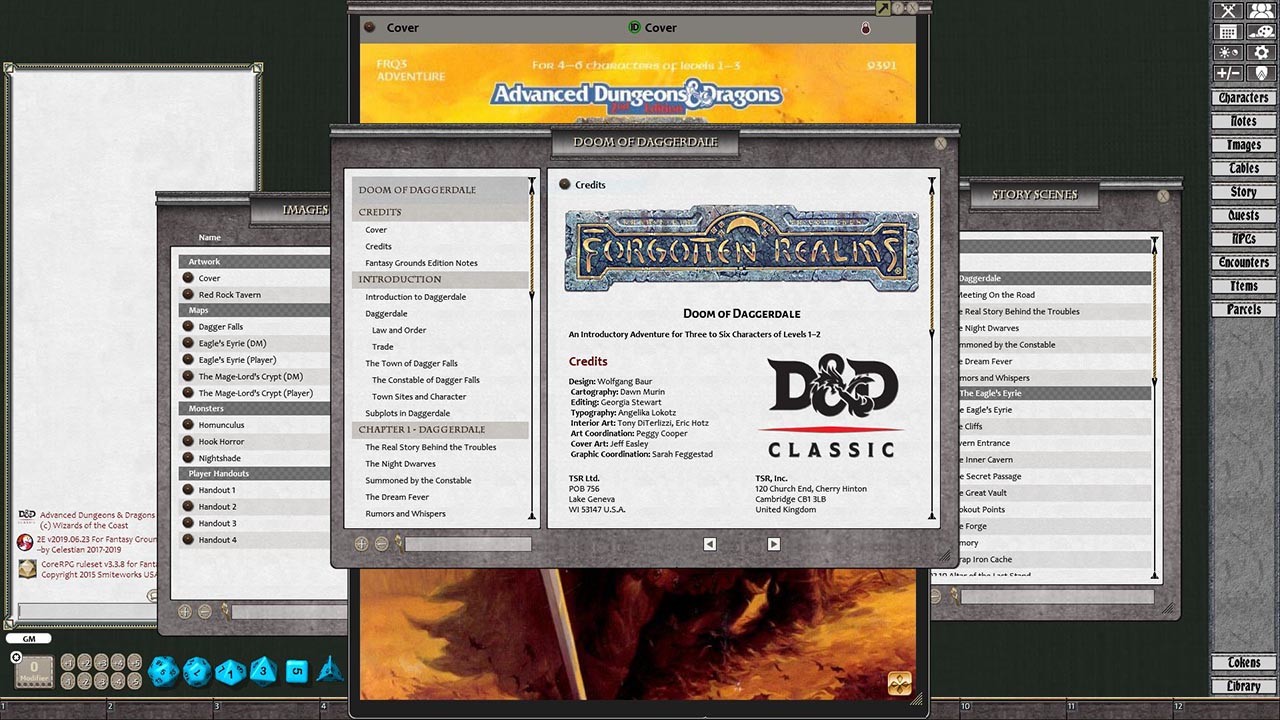Collapse the CHAPTER 1 - DAGGERDALE header
Viewport: 1280px width, 720px height.
440,430
